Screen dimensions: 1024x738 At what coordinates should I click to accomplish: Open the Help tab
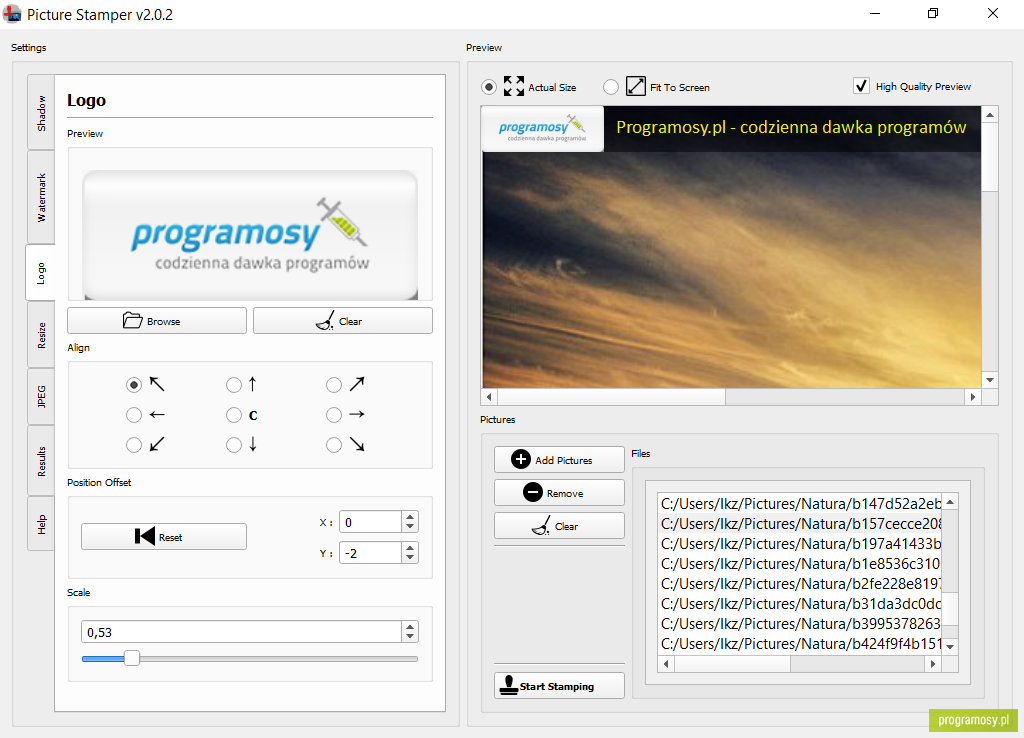[41, 524]
